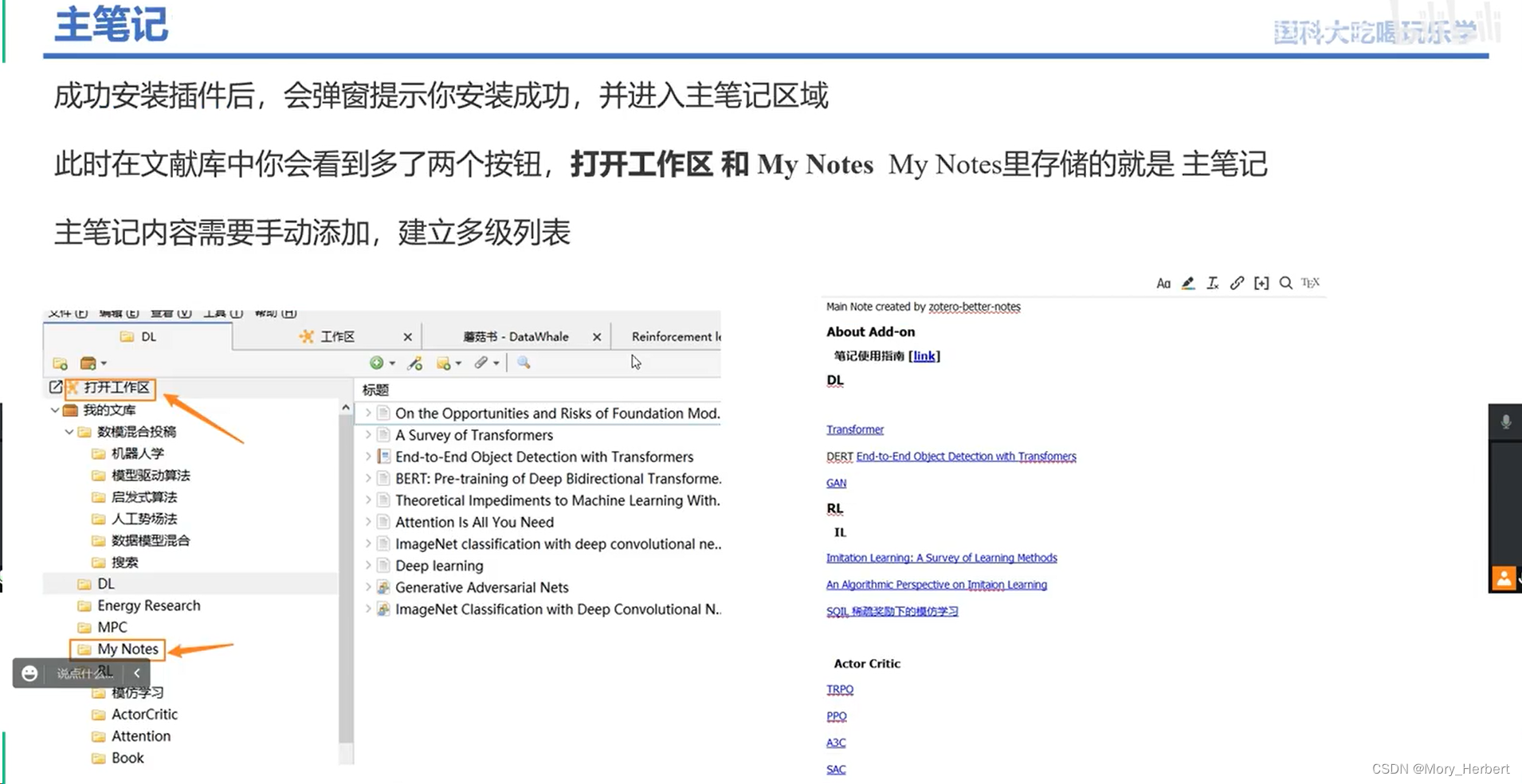Open the PPO note link
Viewport: 1522px width, 784px height.
(x=837, y=716)
